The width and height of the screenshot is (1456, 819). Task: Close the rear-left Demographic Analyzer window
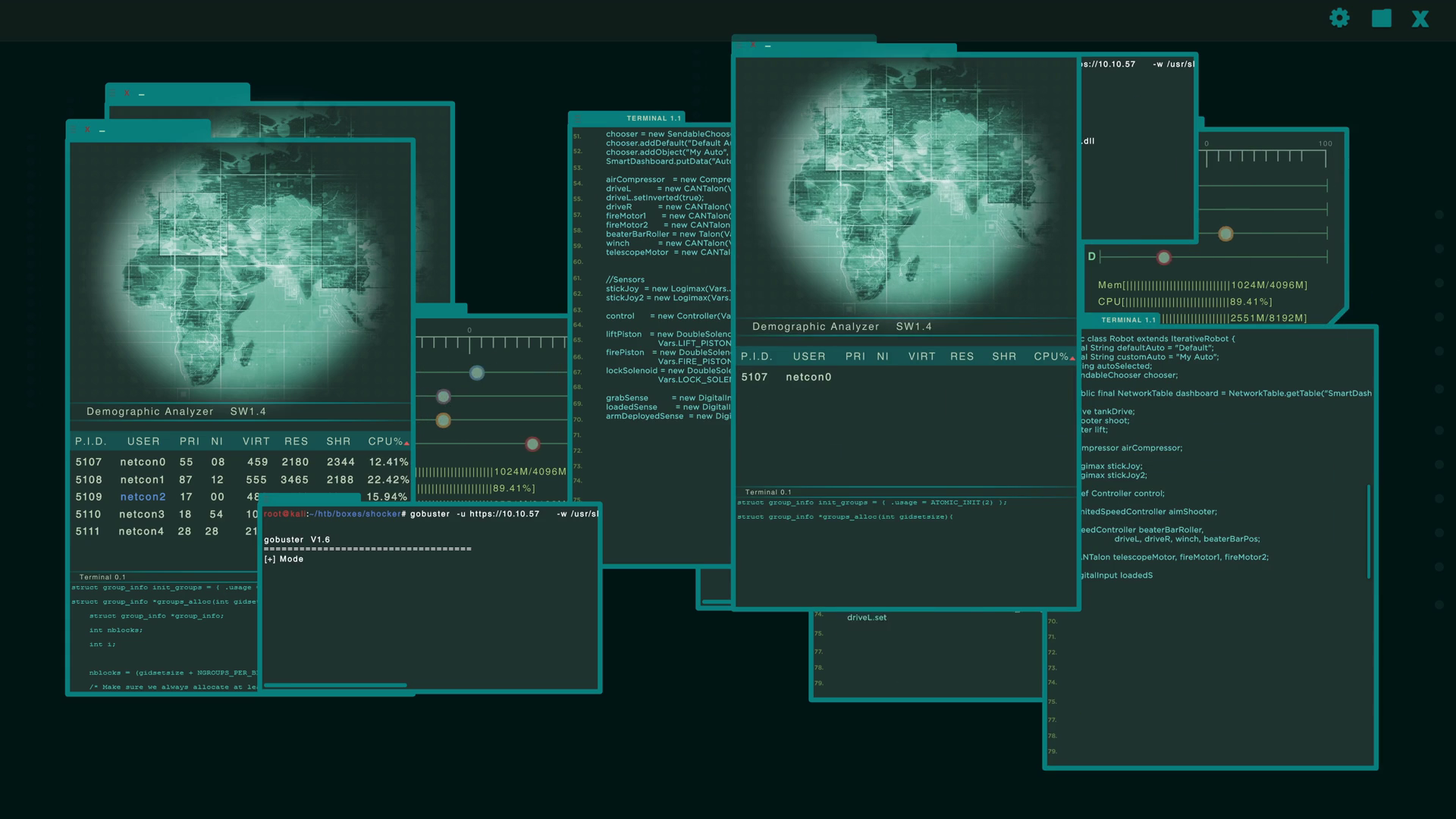[x=127, y=93]
